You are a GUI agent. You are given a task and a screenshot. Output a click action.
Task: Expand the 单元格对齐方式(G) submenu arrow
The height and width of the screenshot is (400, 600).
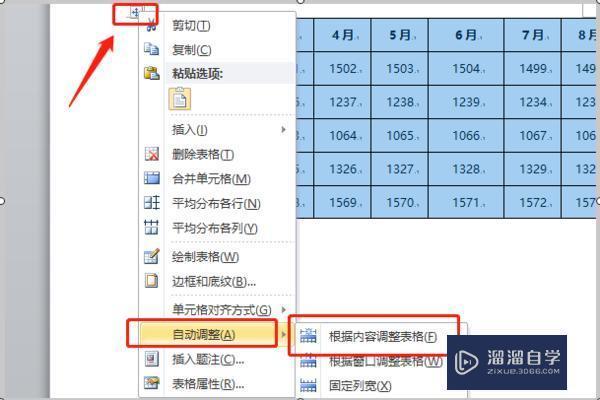coord(283,309)
